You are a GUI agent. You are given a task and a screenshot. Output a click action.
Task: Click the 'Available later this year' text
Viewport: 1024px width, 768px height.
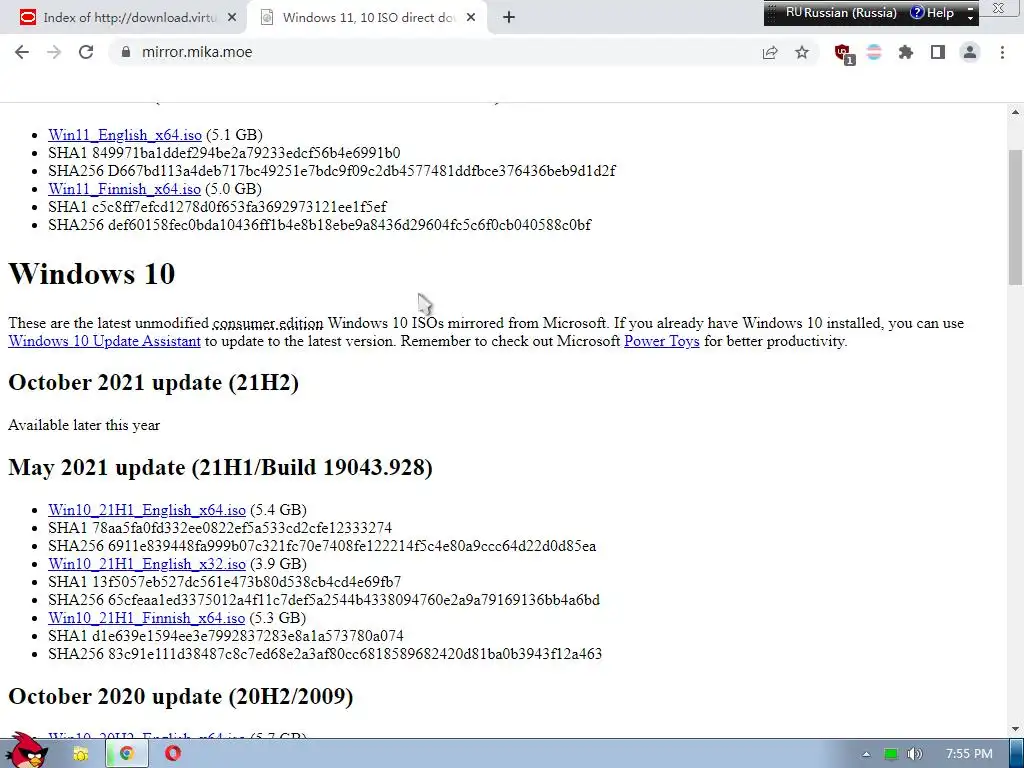[84, 425]
